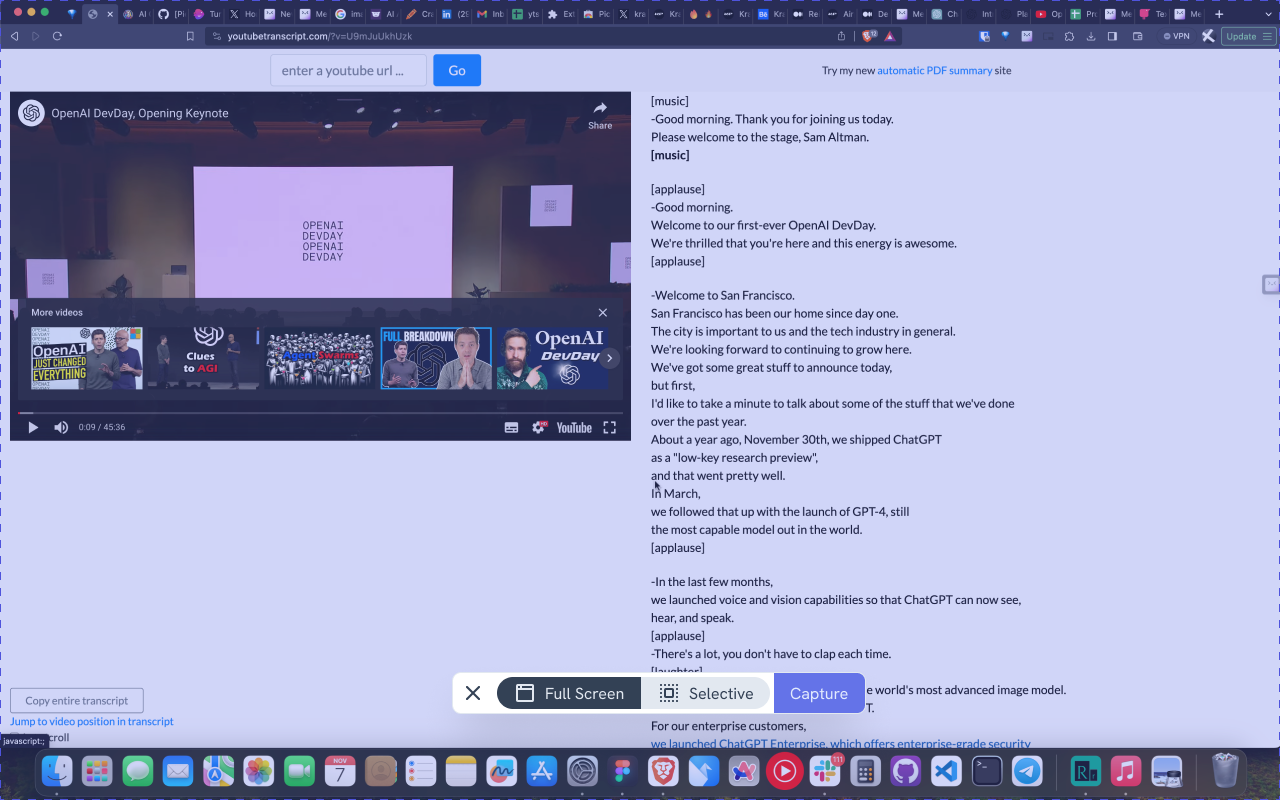1280x800 pixels.
Task: Open the Trash in the Dock
Action: [x=1225, y=771]
